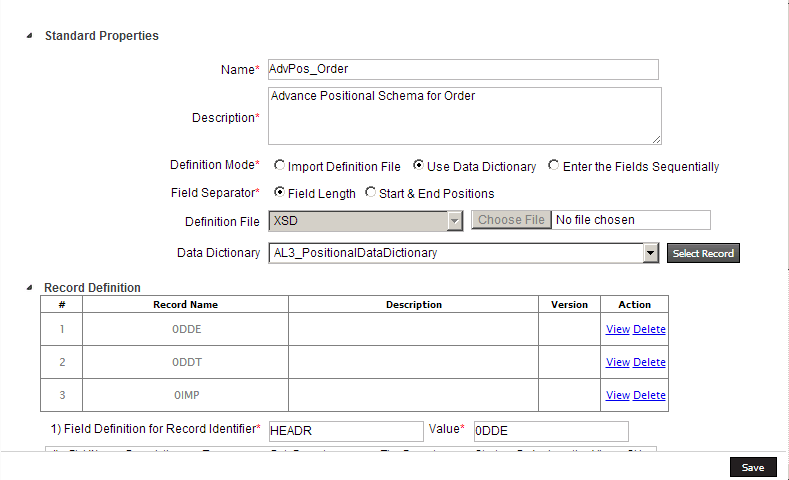Delete the 0IMP record
This screenshot has width=789, height=480.
tap(649, 395)
